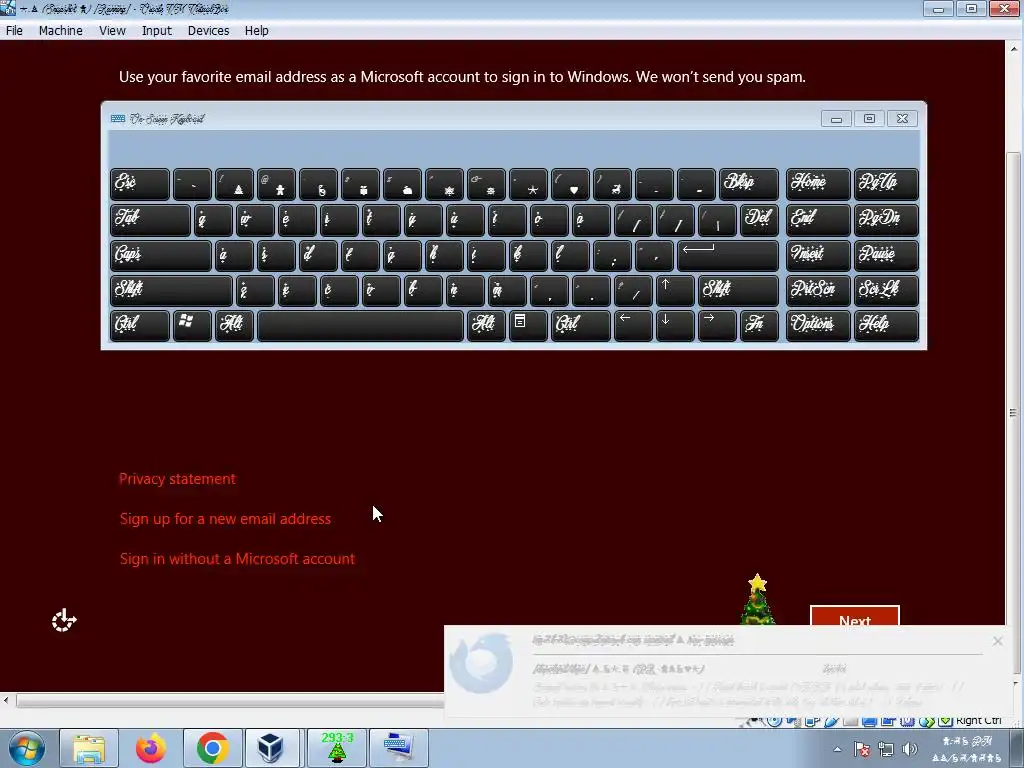Launch Firefox from the taskbar
The height and width of the screenshot is (768, 1024).
pos(151,748)
